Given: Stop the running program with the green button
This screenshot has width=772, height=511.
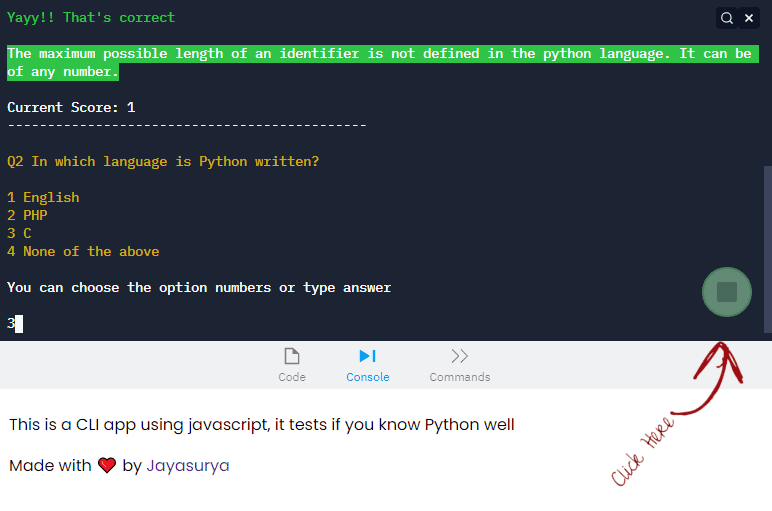Looking at the screenshot, I should (x=727, y=292).
